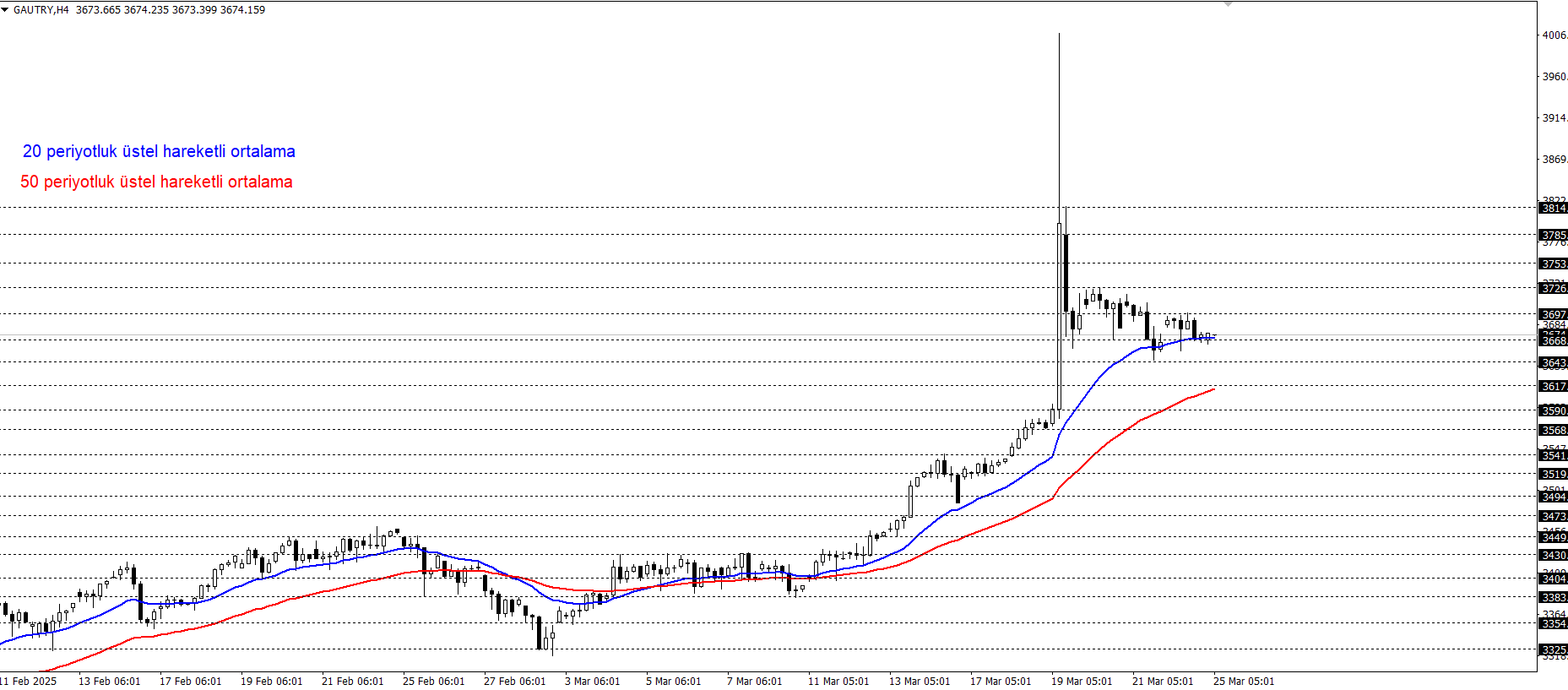This screenshot has height=690, width=1568.
Task: Click the gray chart shift marker at top edge
Action: coord(1228,4)
